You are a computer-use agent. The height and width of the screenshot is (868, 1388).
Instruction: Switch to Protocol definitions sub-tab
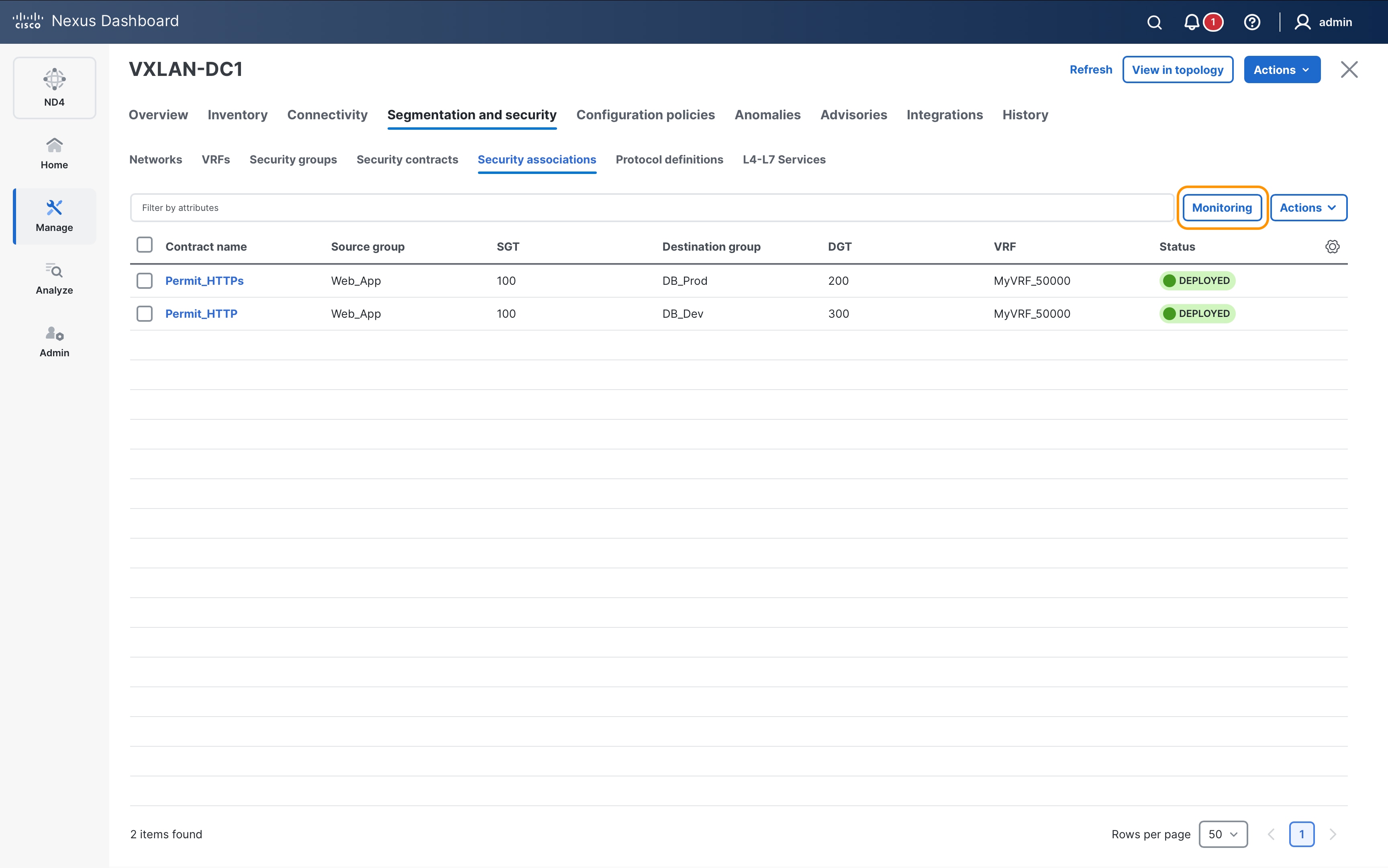(670, 159)
